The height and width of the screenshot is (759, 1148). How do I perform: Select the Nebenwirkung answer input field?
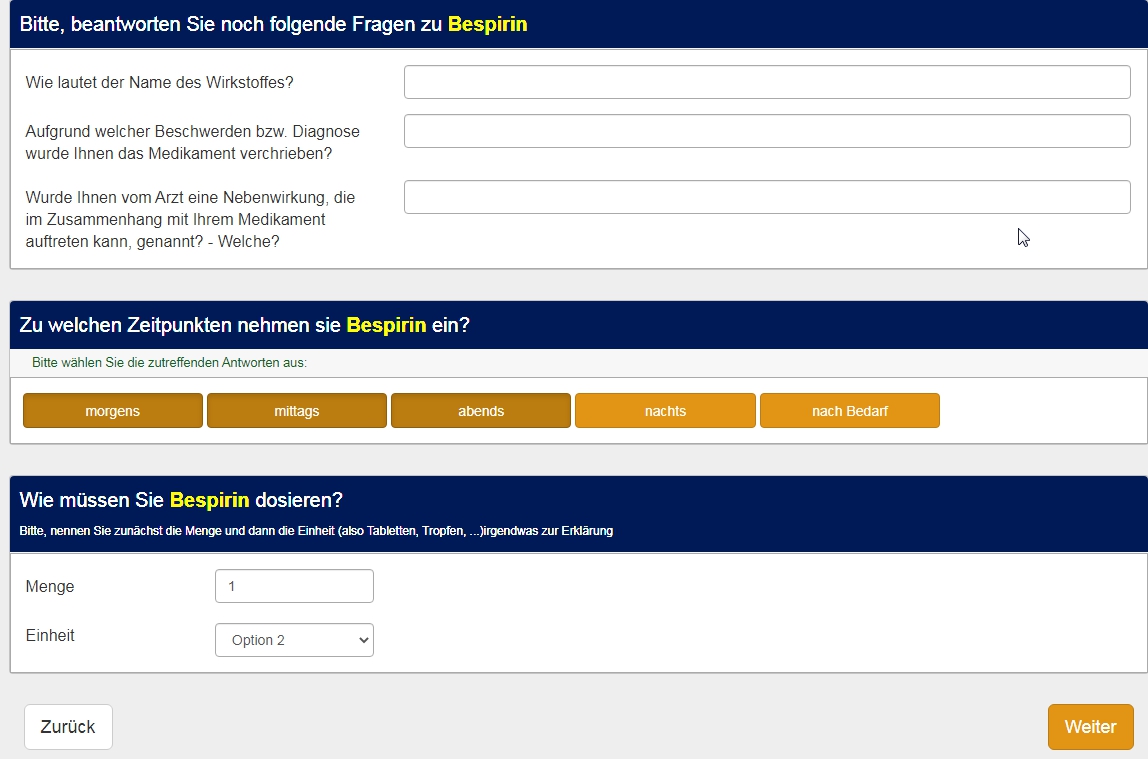(767, 197)
